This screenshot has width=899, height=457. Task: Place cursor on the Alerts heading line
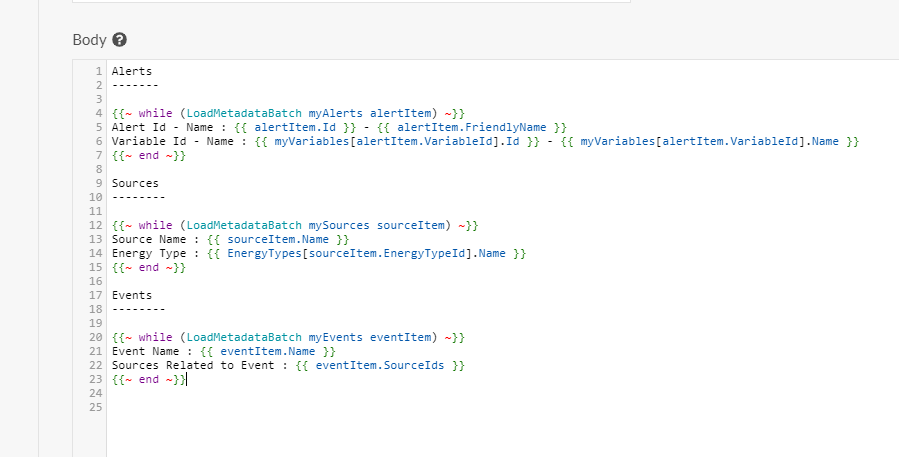tap(132, 72)
